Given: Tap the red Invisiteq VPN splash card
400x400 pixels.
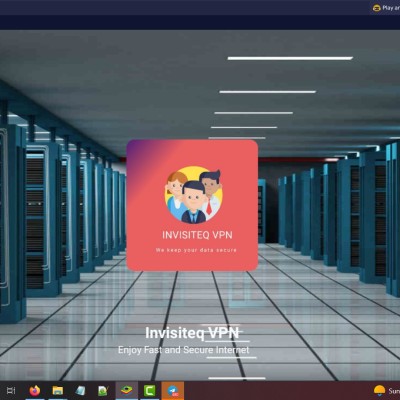Looking at the screenshot, I should click(192, 205).
